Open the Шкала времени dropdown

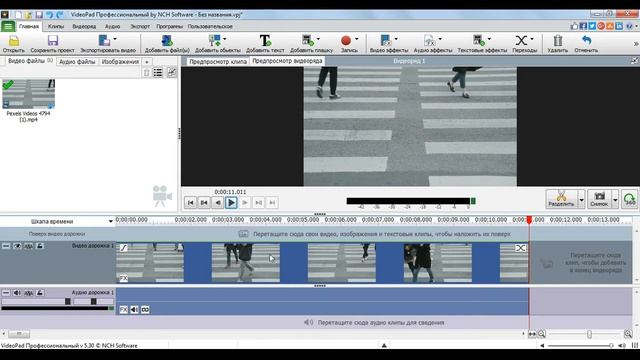tap(110, 221)
